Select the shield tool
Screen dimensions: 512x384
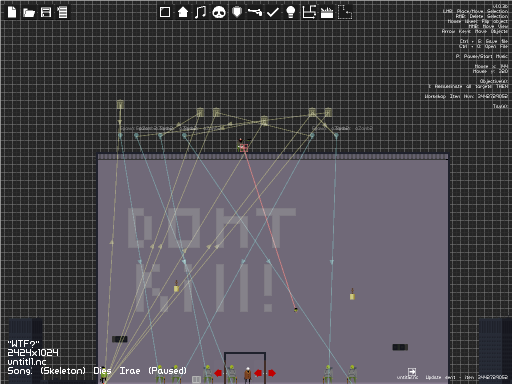(237, 12)
